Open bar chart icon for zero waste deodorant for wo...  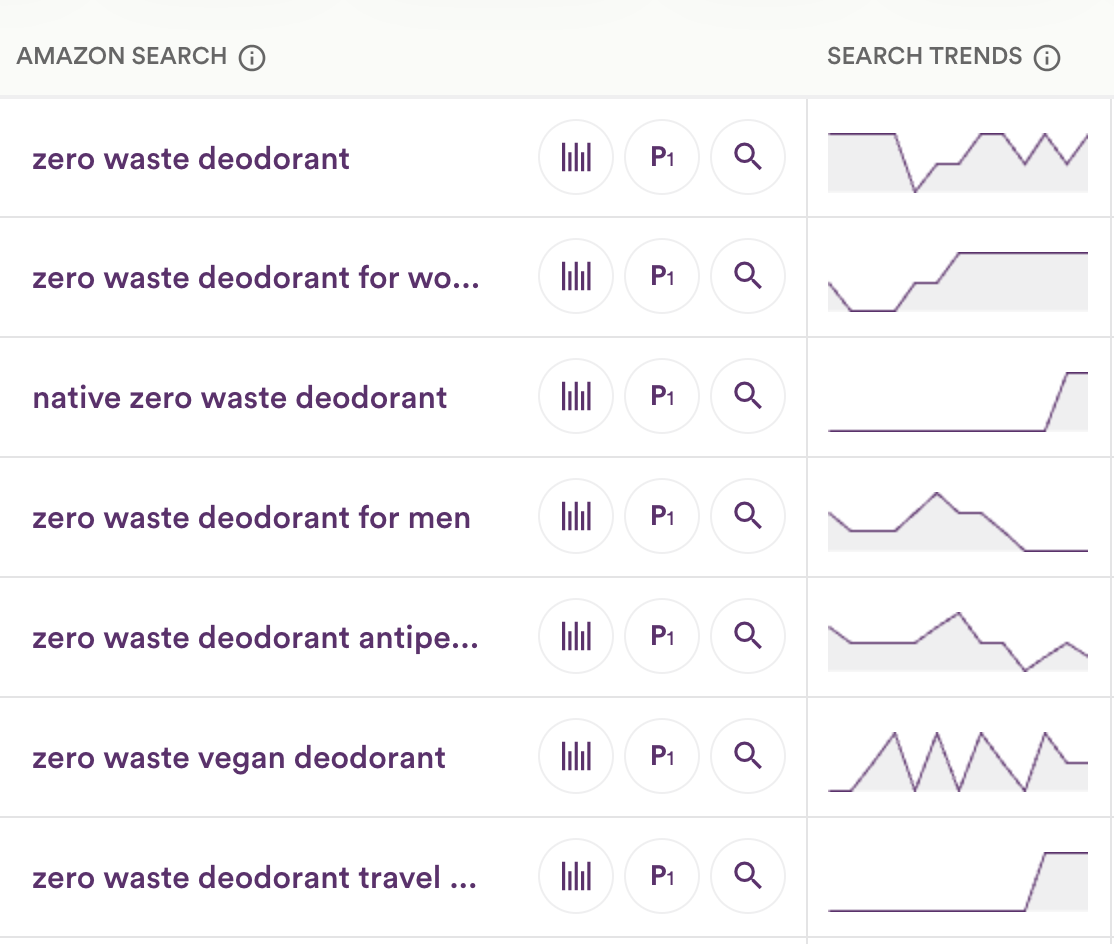(x=575, y=276)
